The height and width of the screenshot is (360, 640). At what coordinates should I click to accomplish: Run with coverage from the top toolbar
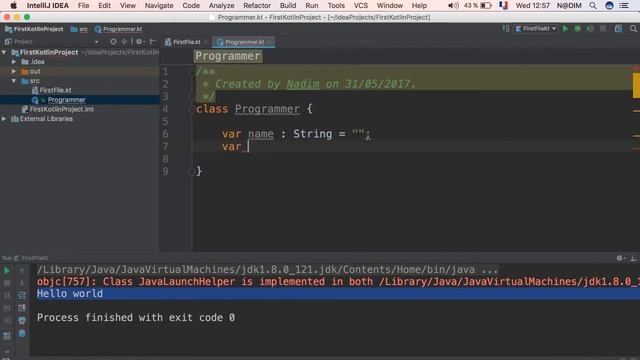coord(590,29)
